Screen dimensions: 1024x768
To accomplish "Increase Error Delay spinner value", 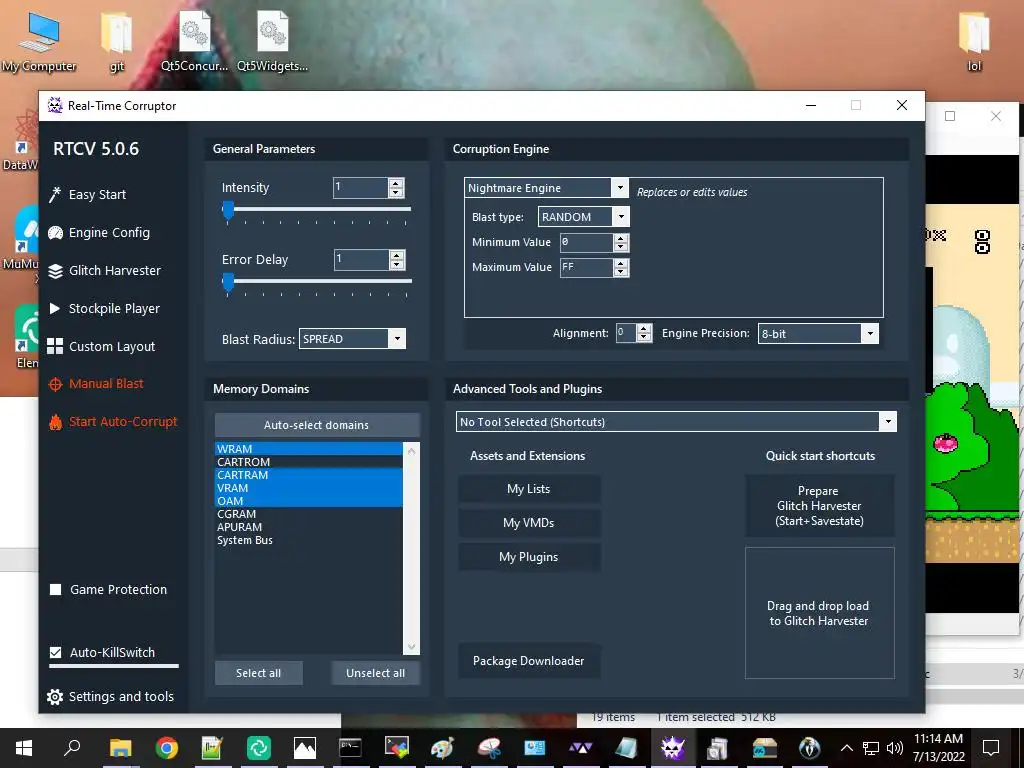I will 396,255.
